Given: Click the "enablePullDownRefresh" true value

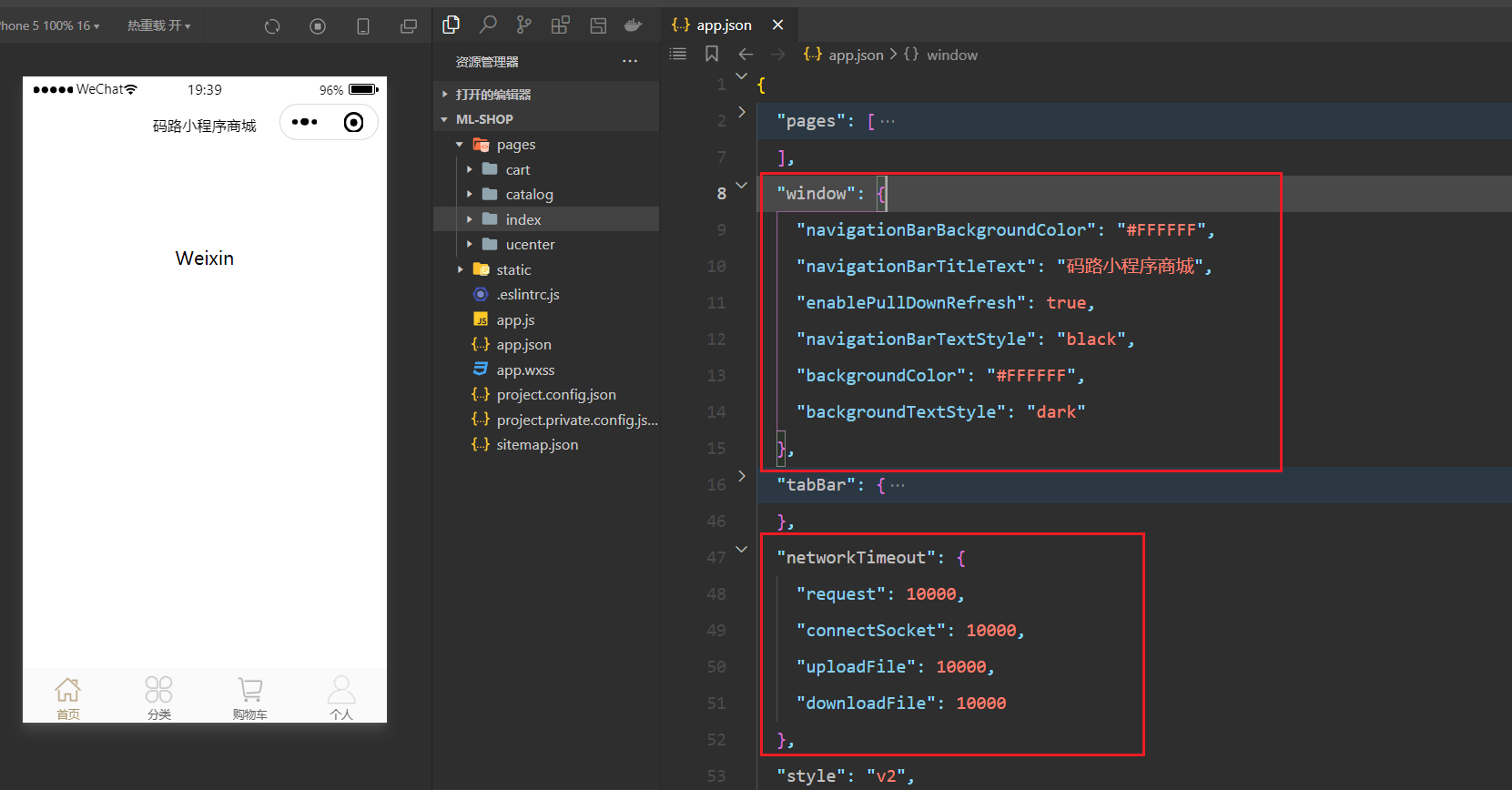Looking at the screenshot, I should pos(1066,303).
